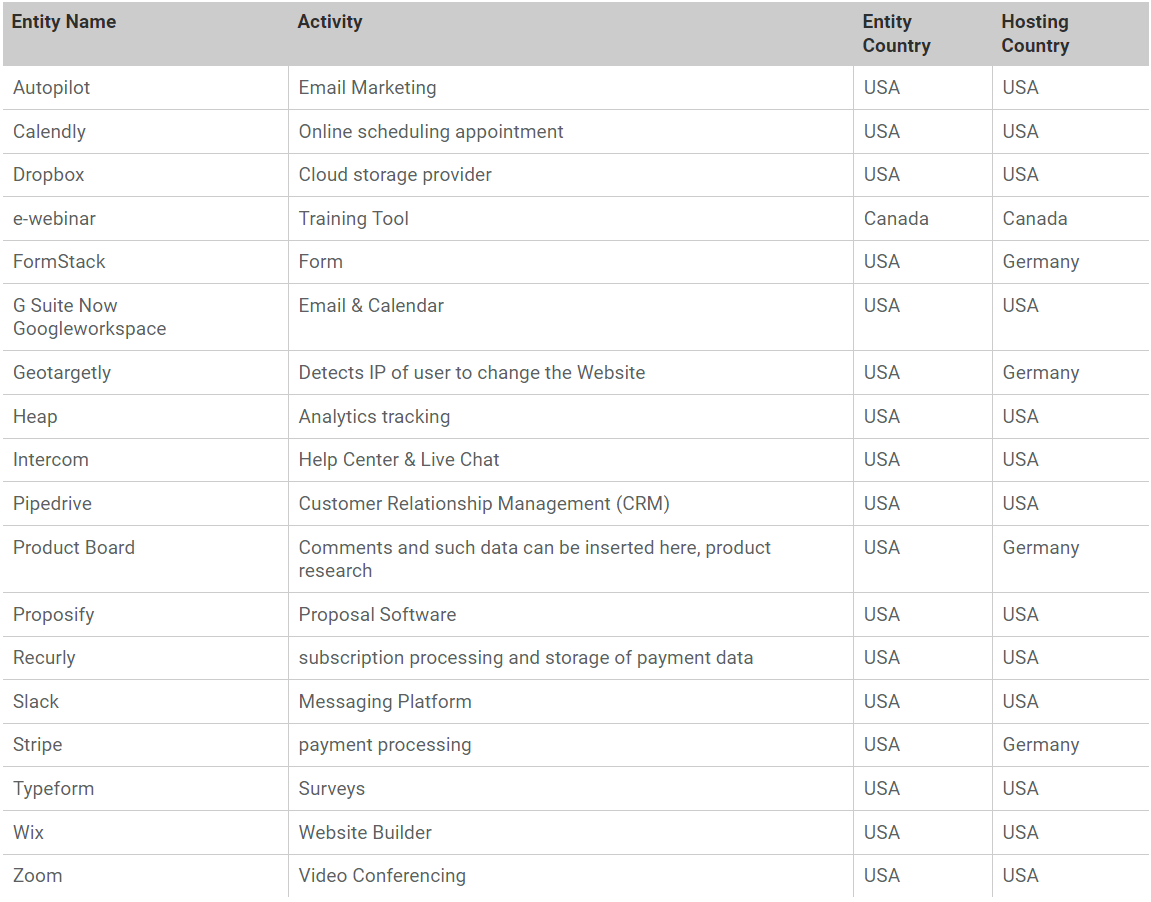This screenshot has width=1151, height=902.
Task: Click 'Analytics tracking' activity
Action: tap(374, 417)
